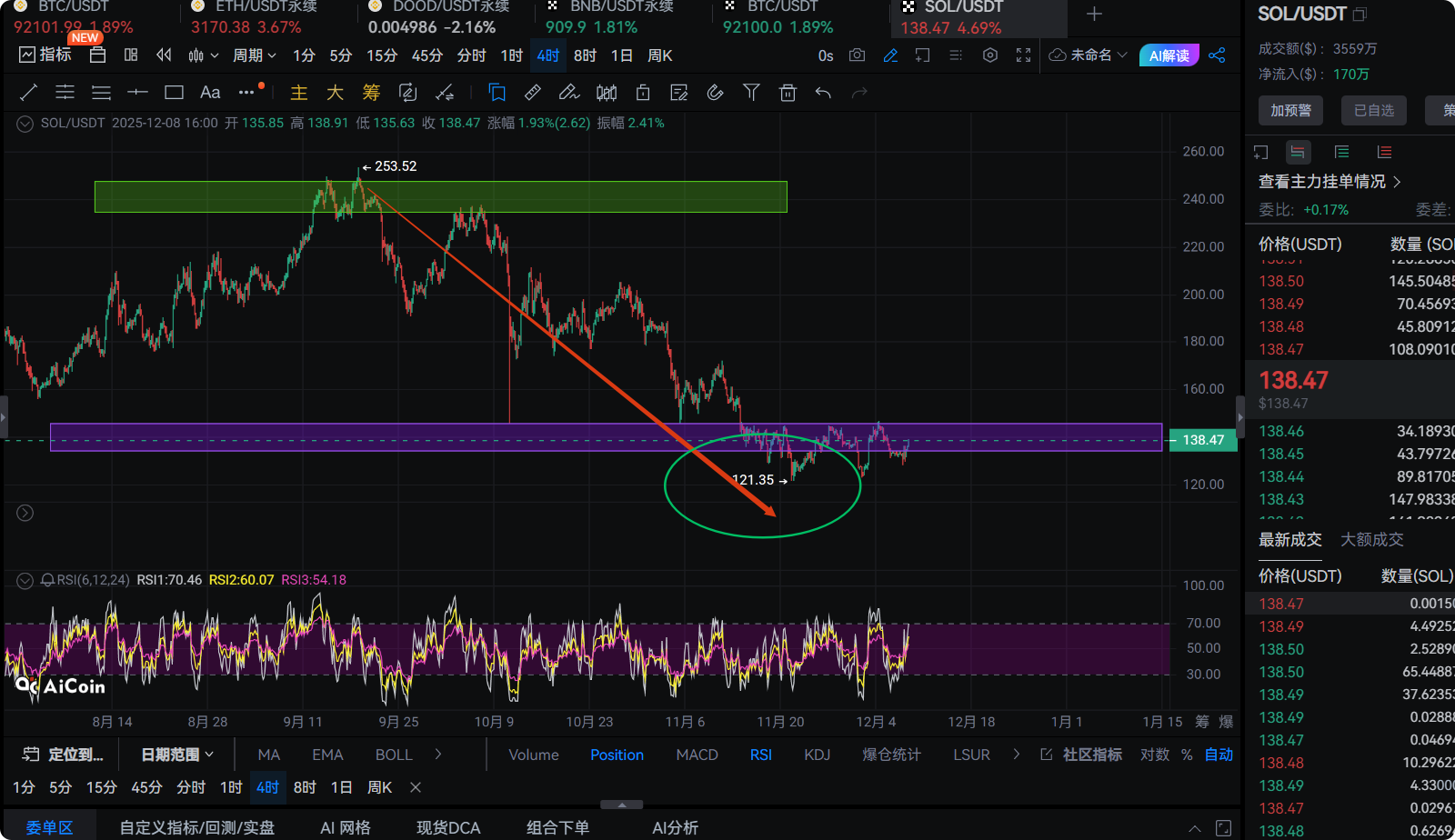Select the 1日 timeframe in top toolbar
1455x840 pixels.
click(621, 55)
